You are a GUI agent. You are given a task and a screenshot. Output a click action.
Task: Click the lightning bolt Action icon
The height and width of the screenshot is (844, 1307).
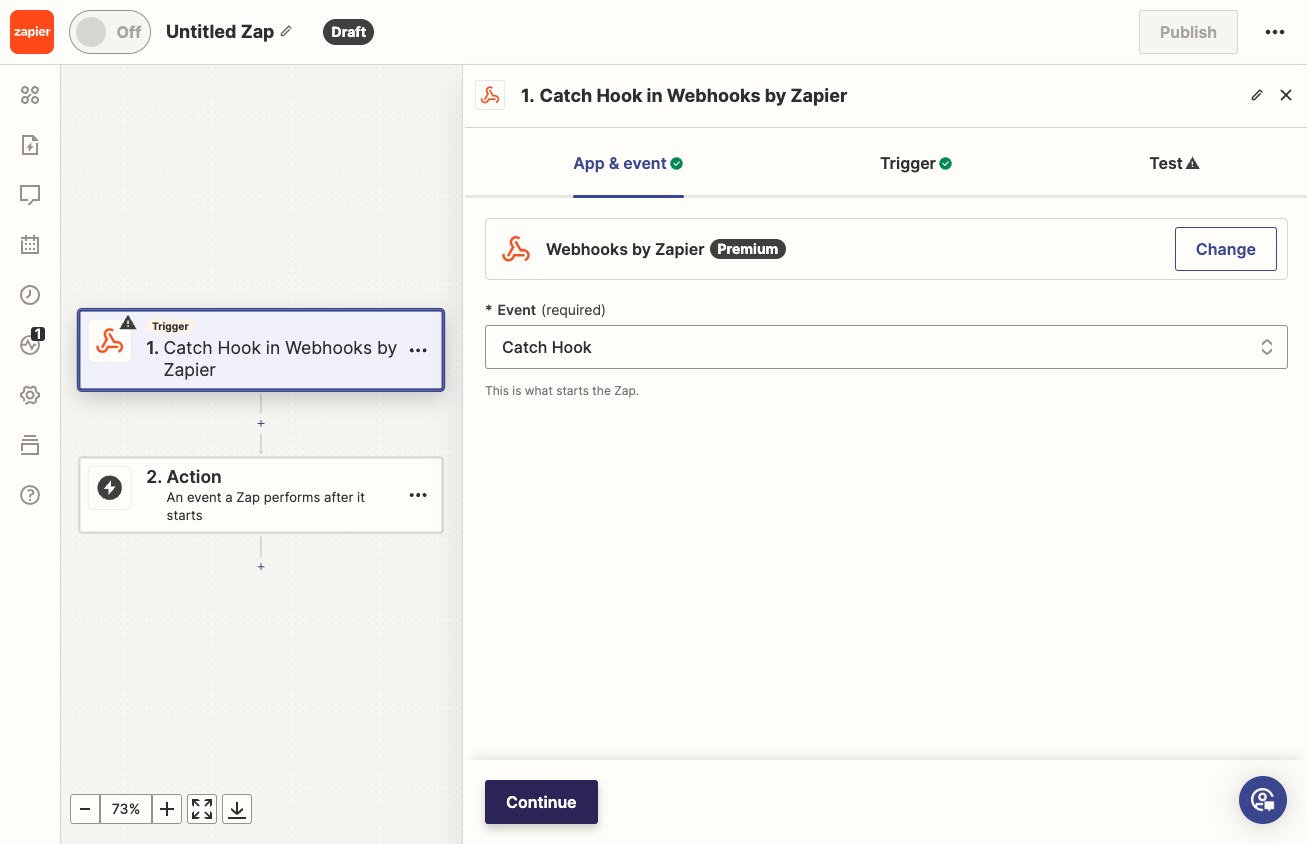pos(109,488)
